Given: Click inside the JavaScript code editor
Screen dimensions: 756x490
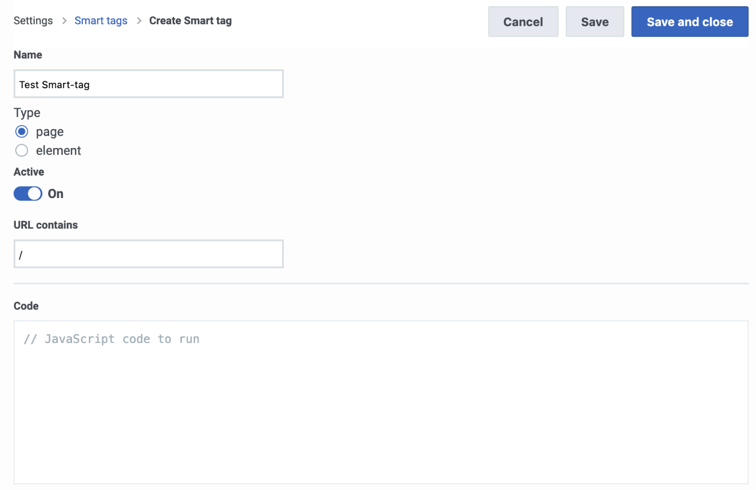Looking at the screenshot, I should [381, 402].
